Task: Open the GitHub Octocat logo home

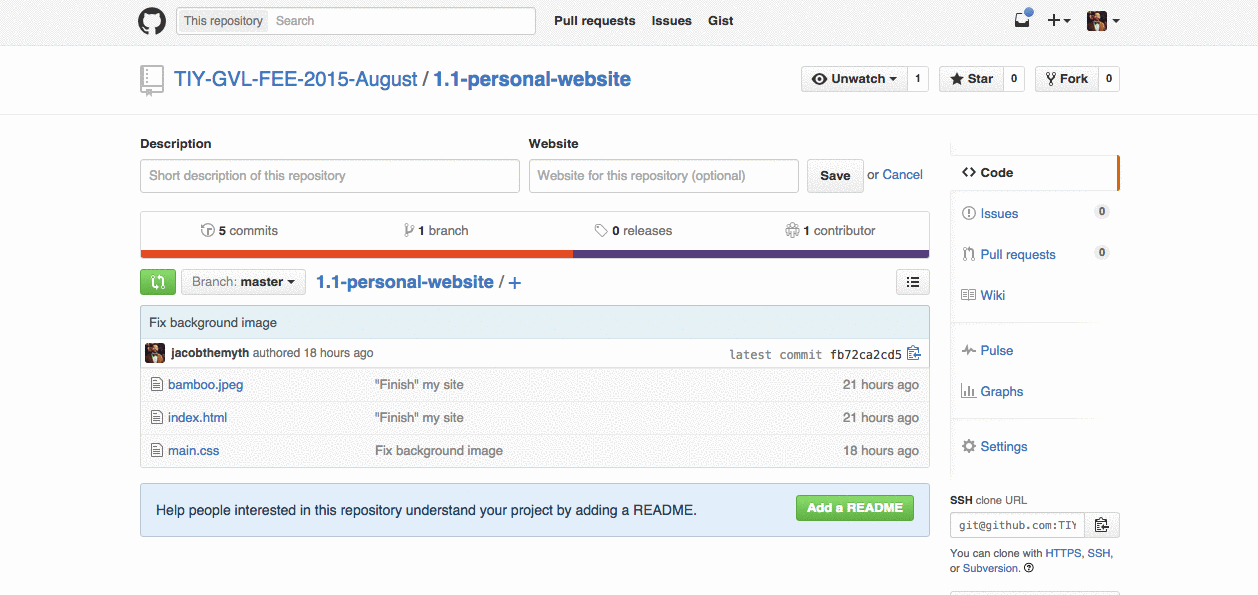Action: coord(151,21)
